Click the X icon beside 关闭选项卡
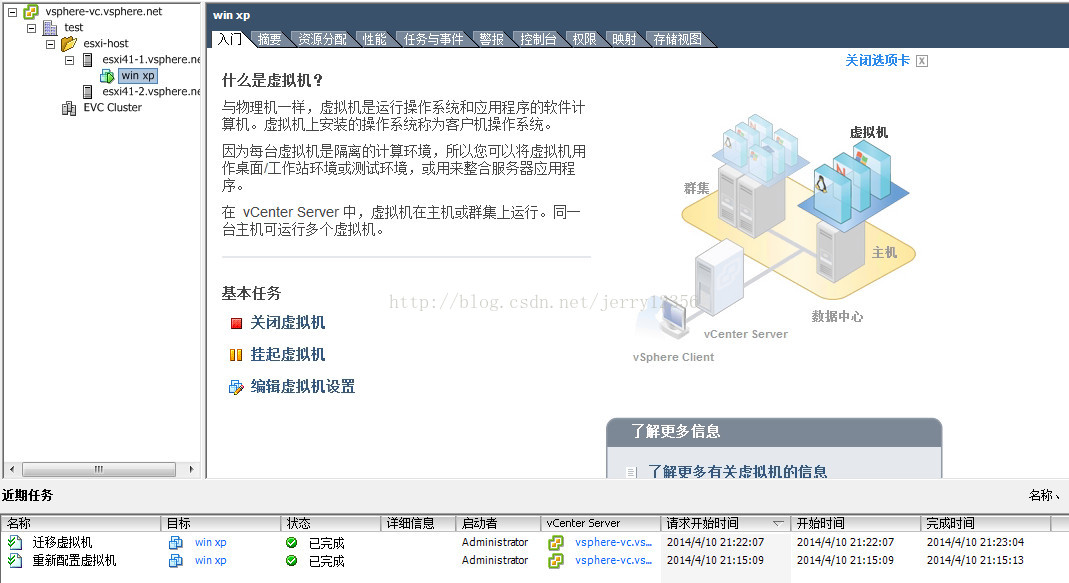Viewport: 1069px width, 583px height. pyautogui.click(x=922, y=61)
